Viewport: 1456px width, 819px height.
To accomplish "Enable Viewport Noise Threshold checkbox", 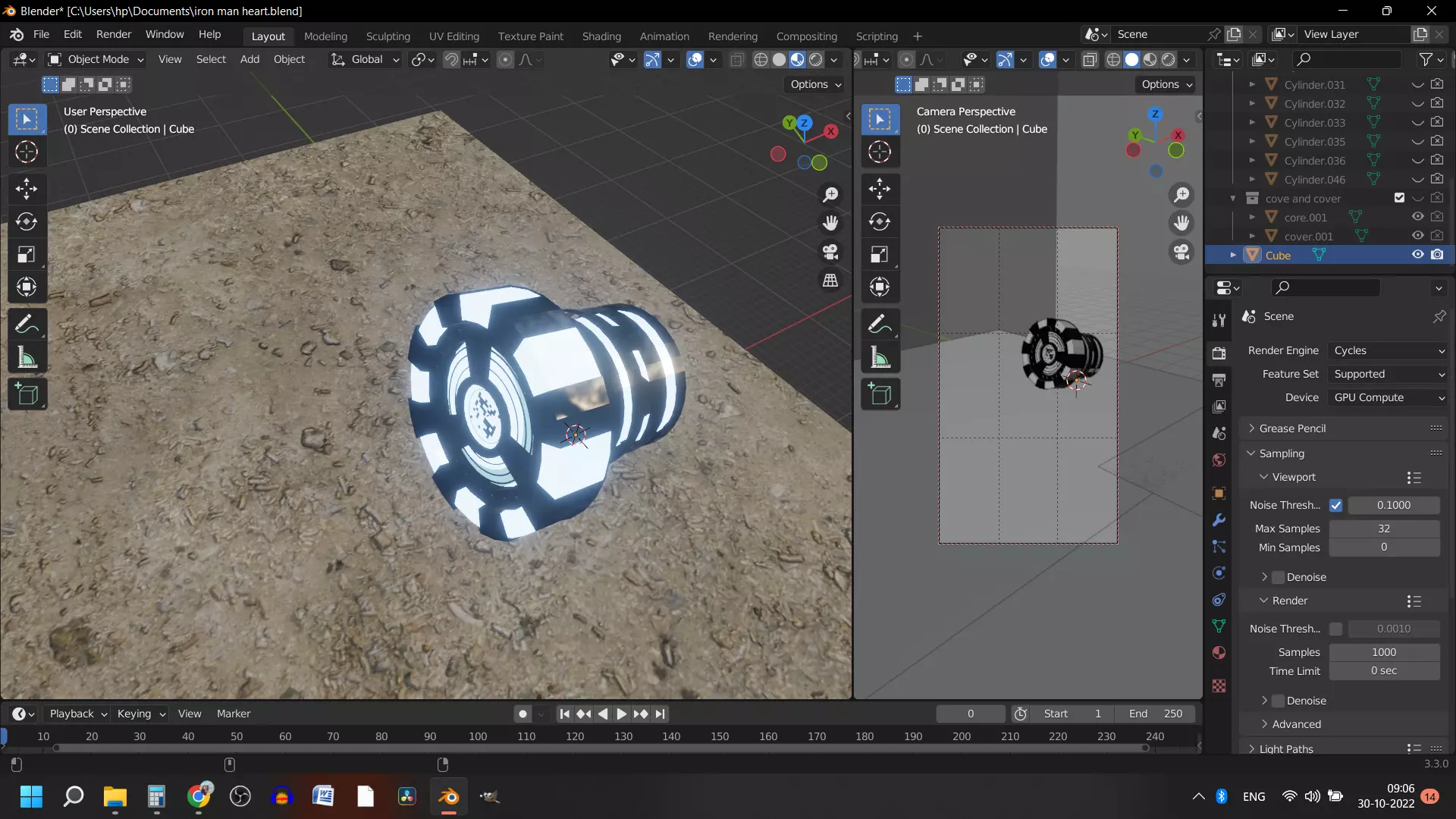I will (1336, 505).
